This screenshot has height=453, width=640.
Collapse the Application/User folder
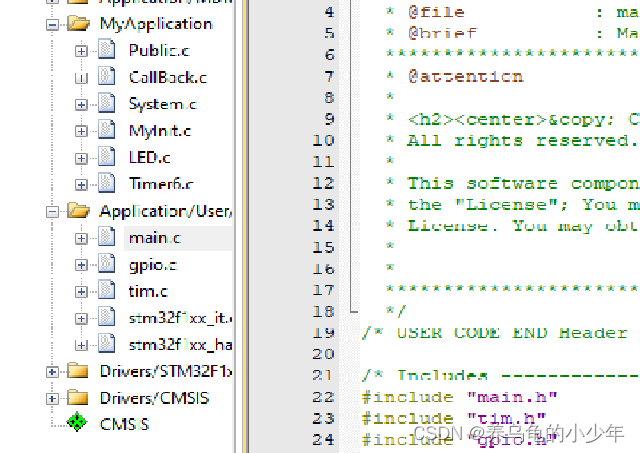(52, 211)
